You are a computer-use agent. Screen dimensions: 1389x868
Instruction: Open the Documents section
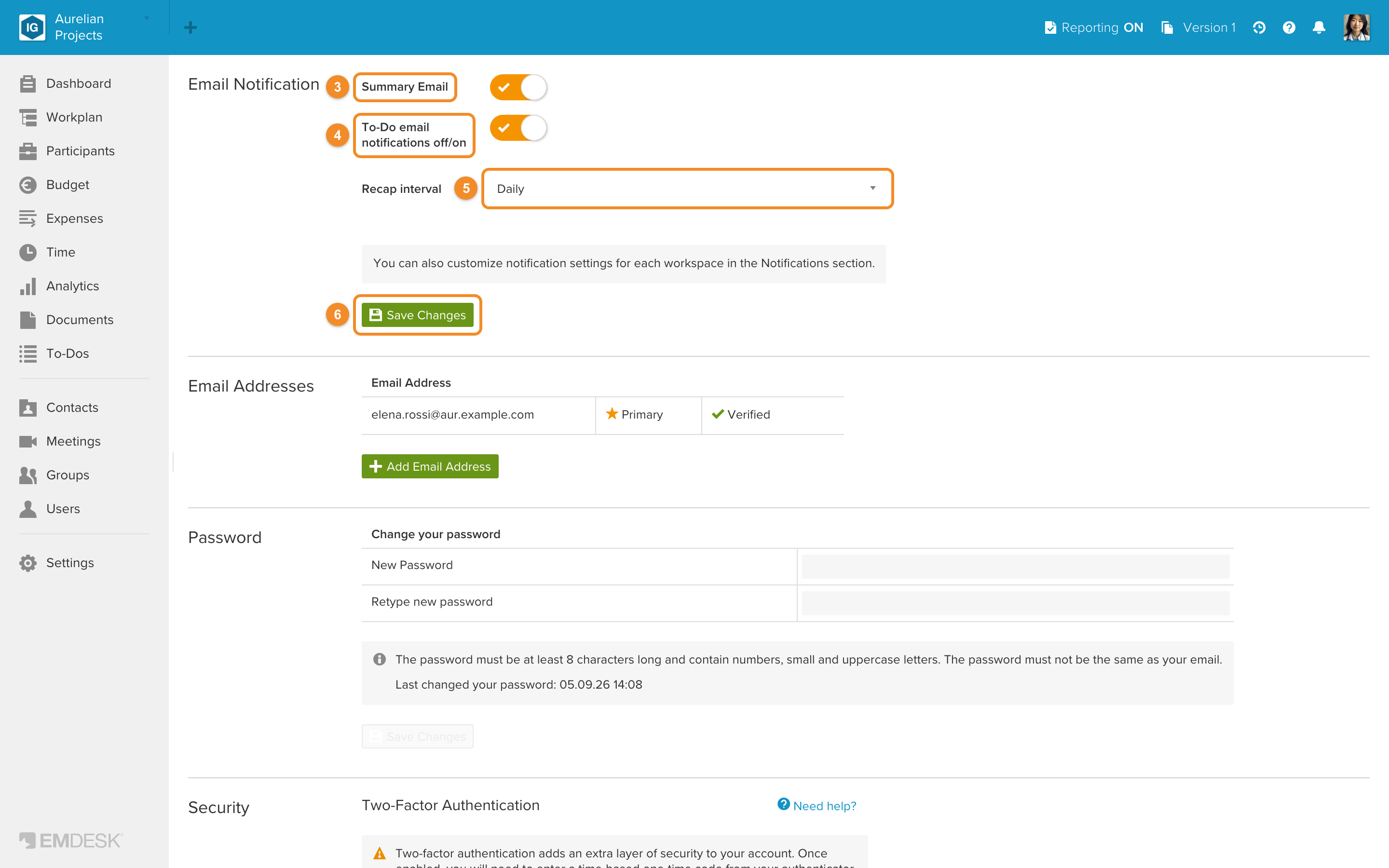pyautogui.click(x=66, y=320)
